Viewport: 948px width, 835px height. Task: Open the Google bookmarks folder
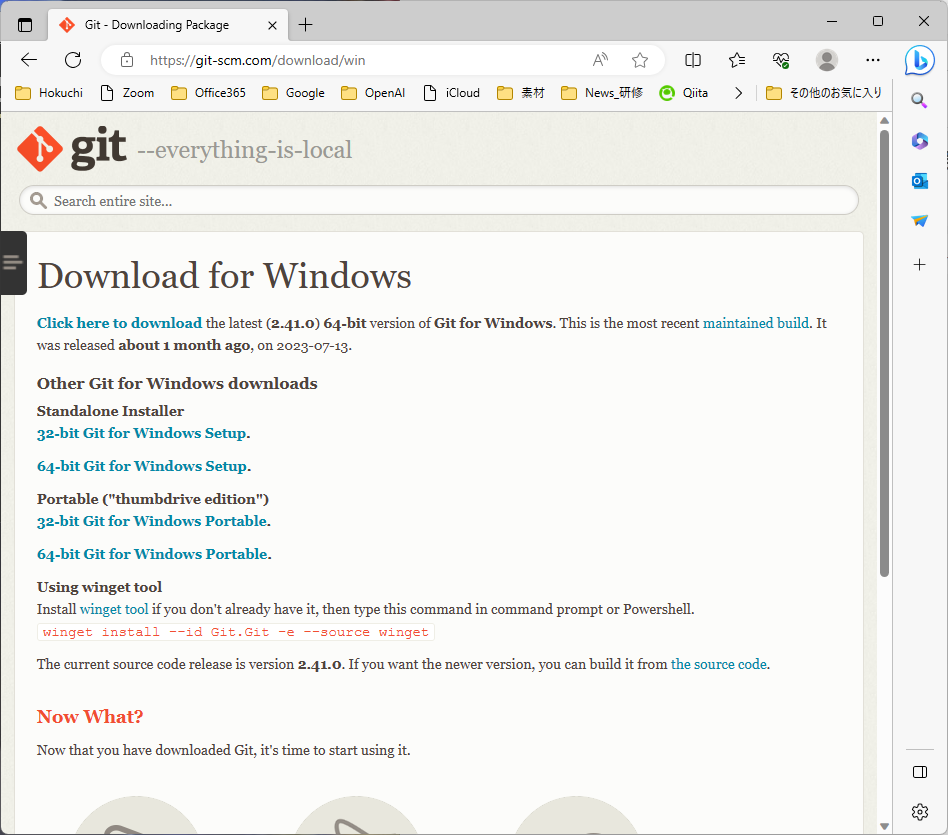293,93
